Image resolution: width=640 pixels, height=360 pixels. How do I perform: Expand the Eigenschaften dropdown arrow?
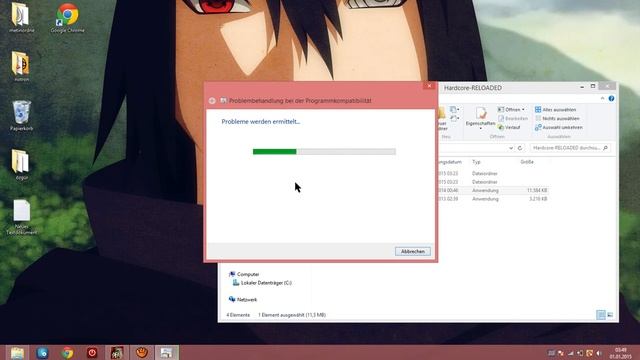(x=480, y=129)
